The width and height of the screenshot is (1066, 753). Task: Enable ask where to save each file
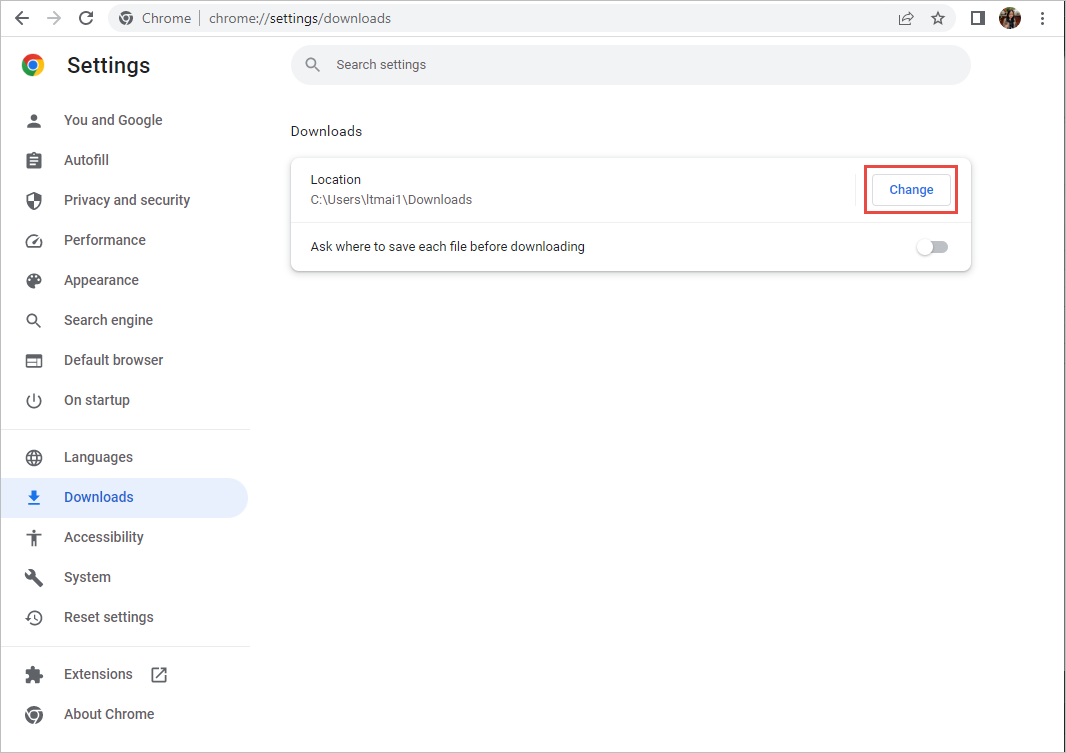pos(932,247)
